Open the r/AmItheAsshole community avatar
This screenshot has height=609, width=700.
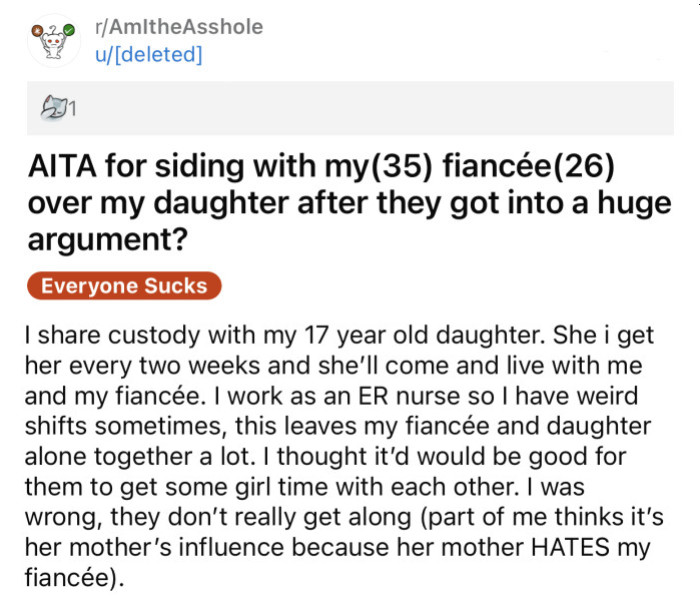(x=53, y=40)
